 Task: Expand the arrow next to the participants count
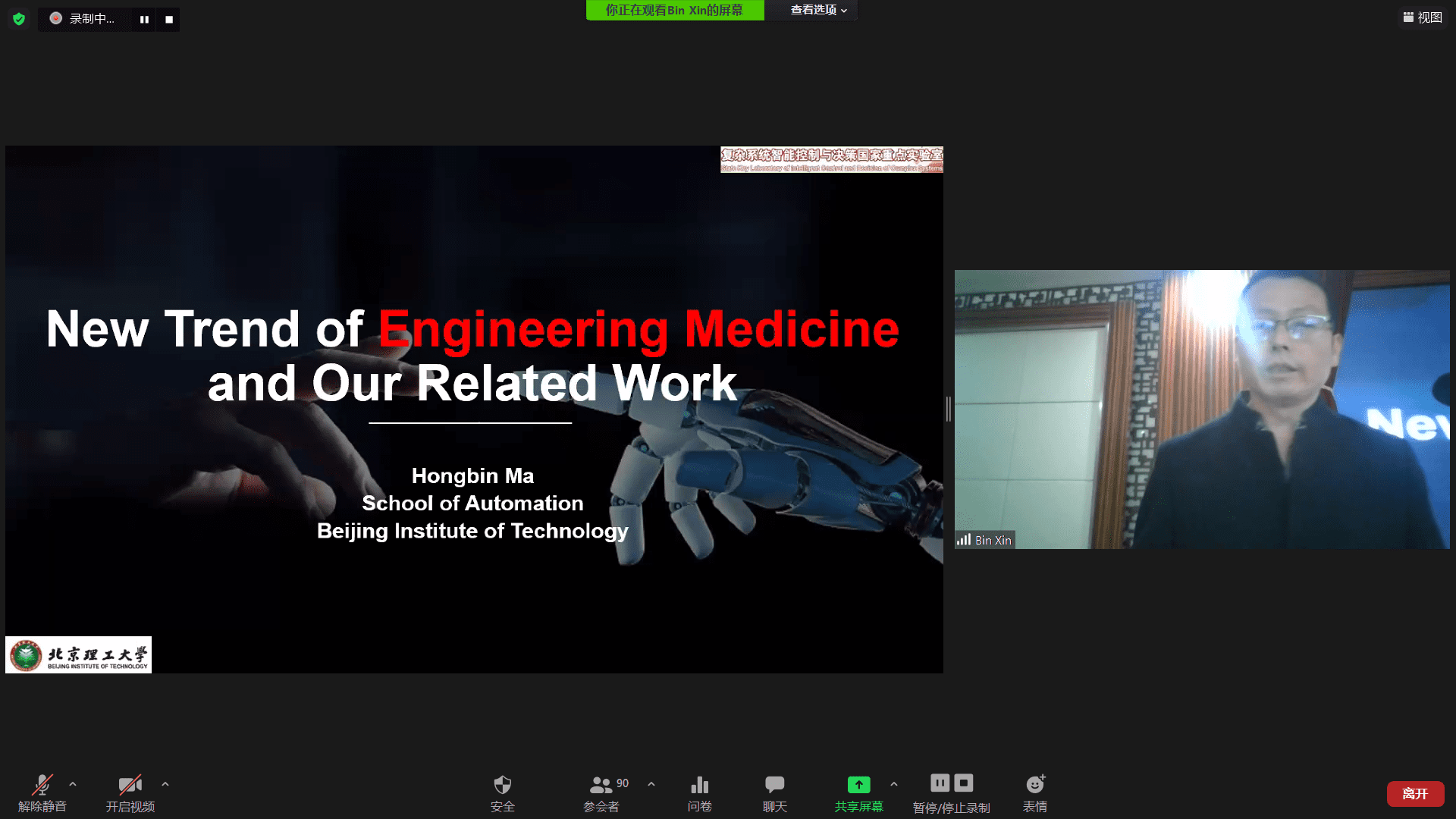coord(651,784)
